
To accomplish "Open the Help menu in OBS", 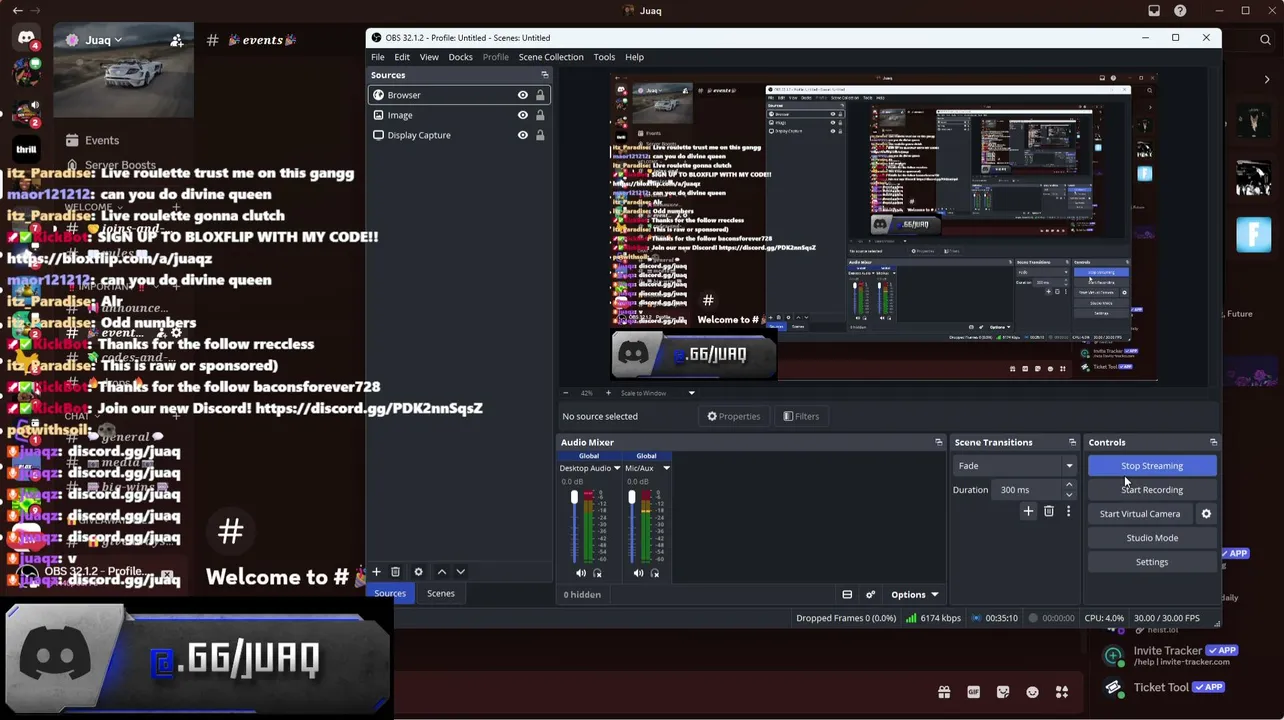I will click(634, 57).
